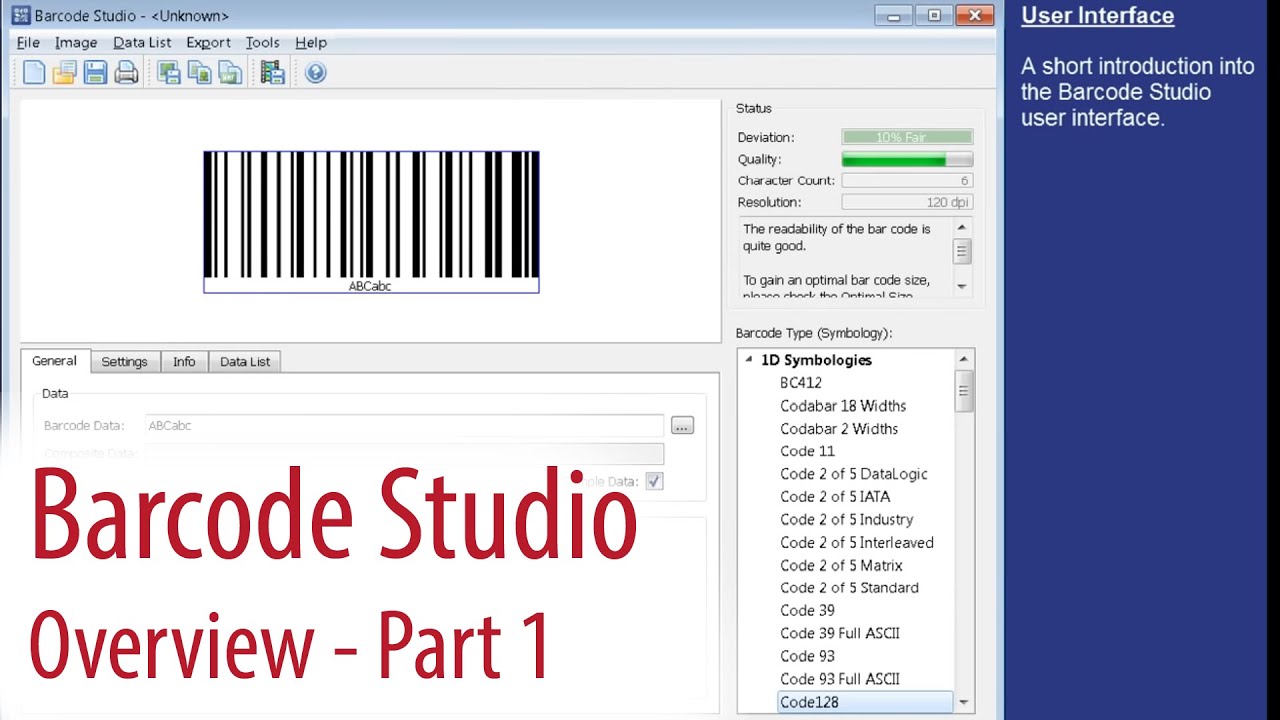This screenshot has height=720, width=1280.
Task: Click the Copy as metafile icon
Action: [230, 72]
